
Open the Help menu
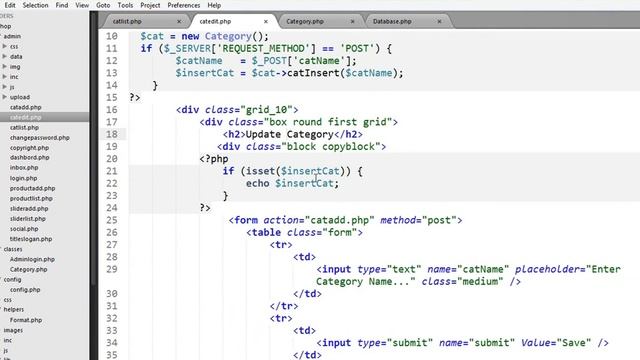click(x=214, y=5)
